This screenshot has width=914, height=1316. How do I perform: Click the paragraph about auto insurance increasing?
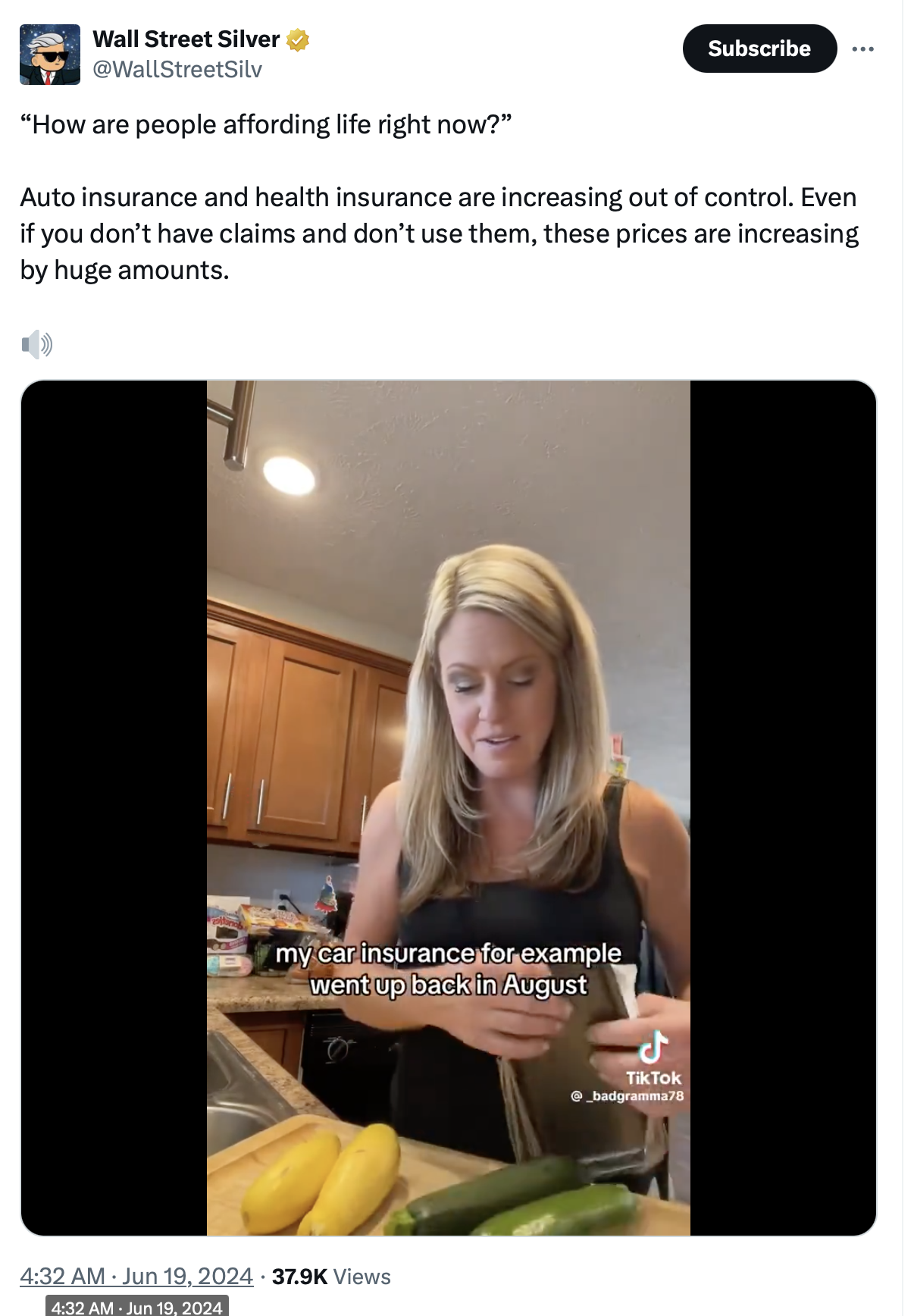(x=440, y=233)
